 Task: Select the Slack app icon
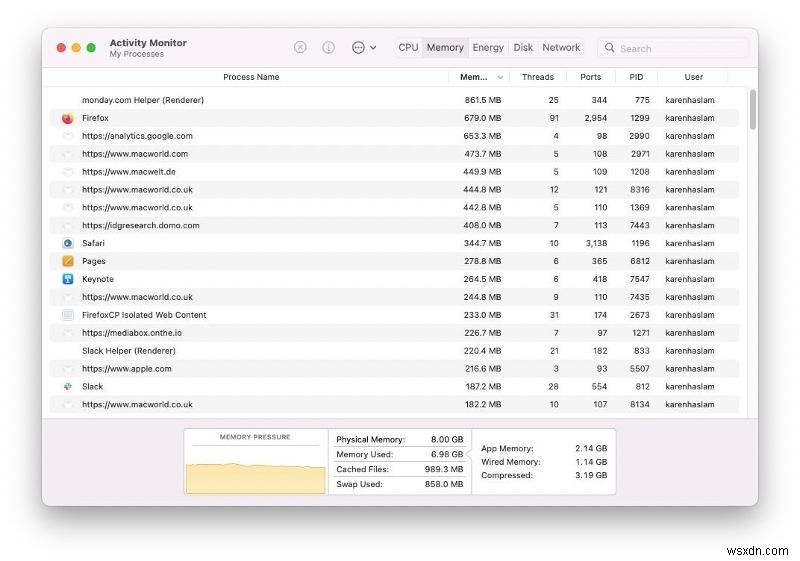(67, 387)
